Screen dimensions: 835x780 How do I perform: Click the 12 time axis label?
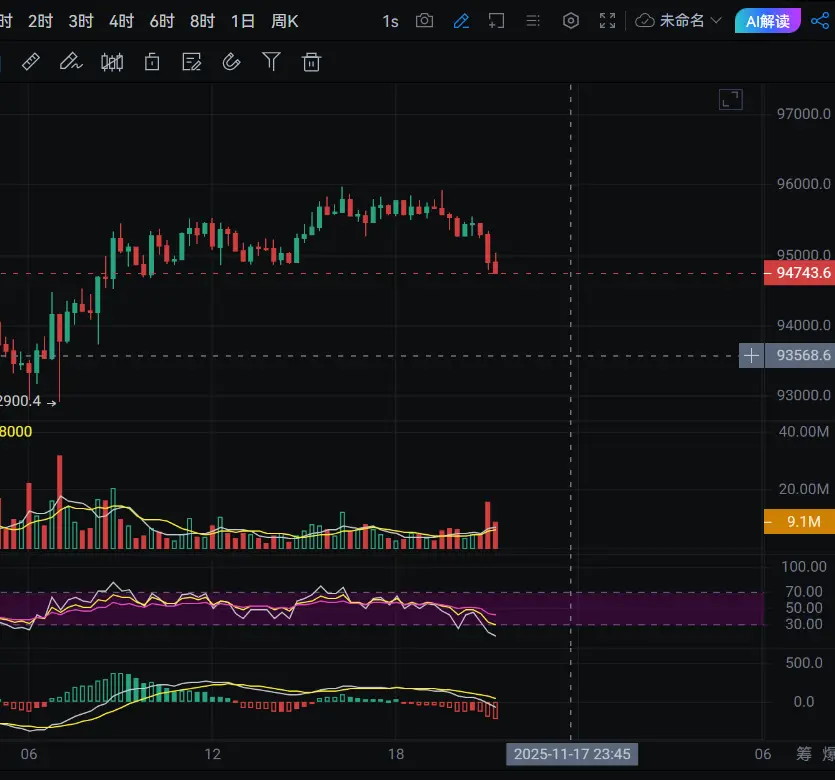pyautogui.click(x=212, y=754)
